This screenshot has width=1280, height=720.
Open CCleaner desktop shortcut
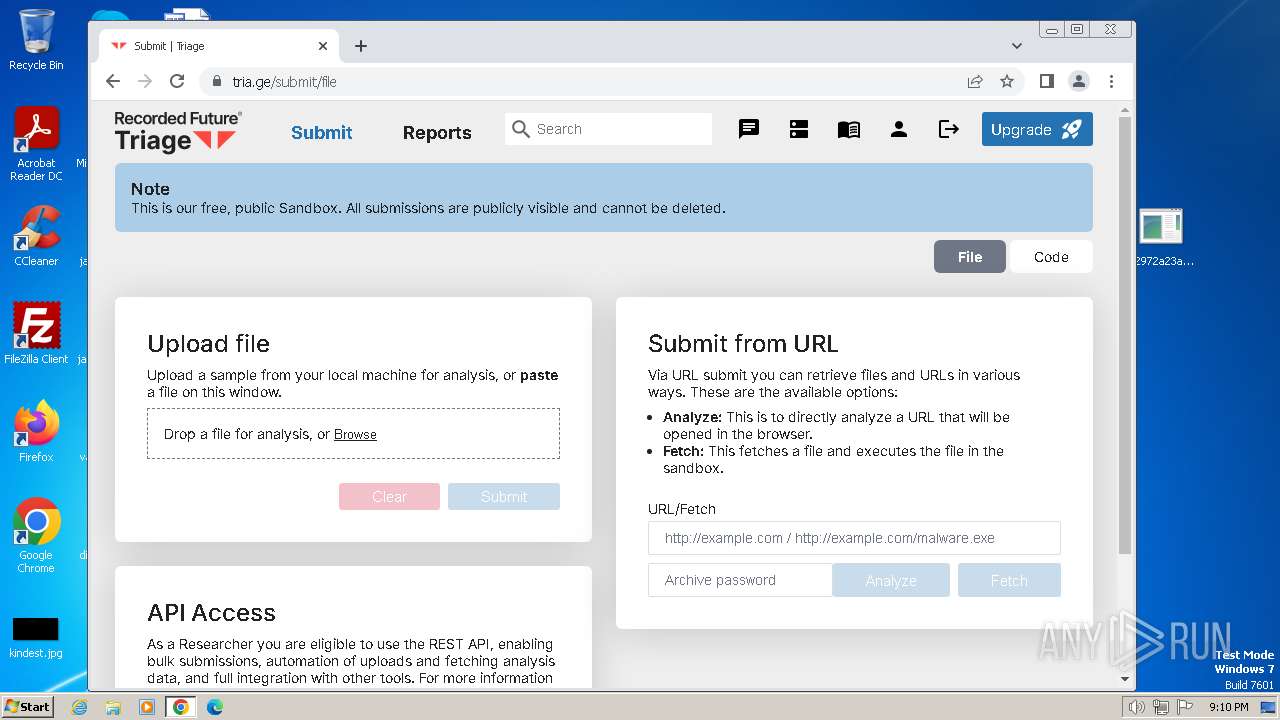tap(36, 237)
